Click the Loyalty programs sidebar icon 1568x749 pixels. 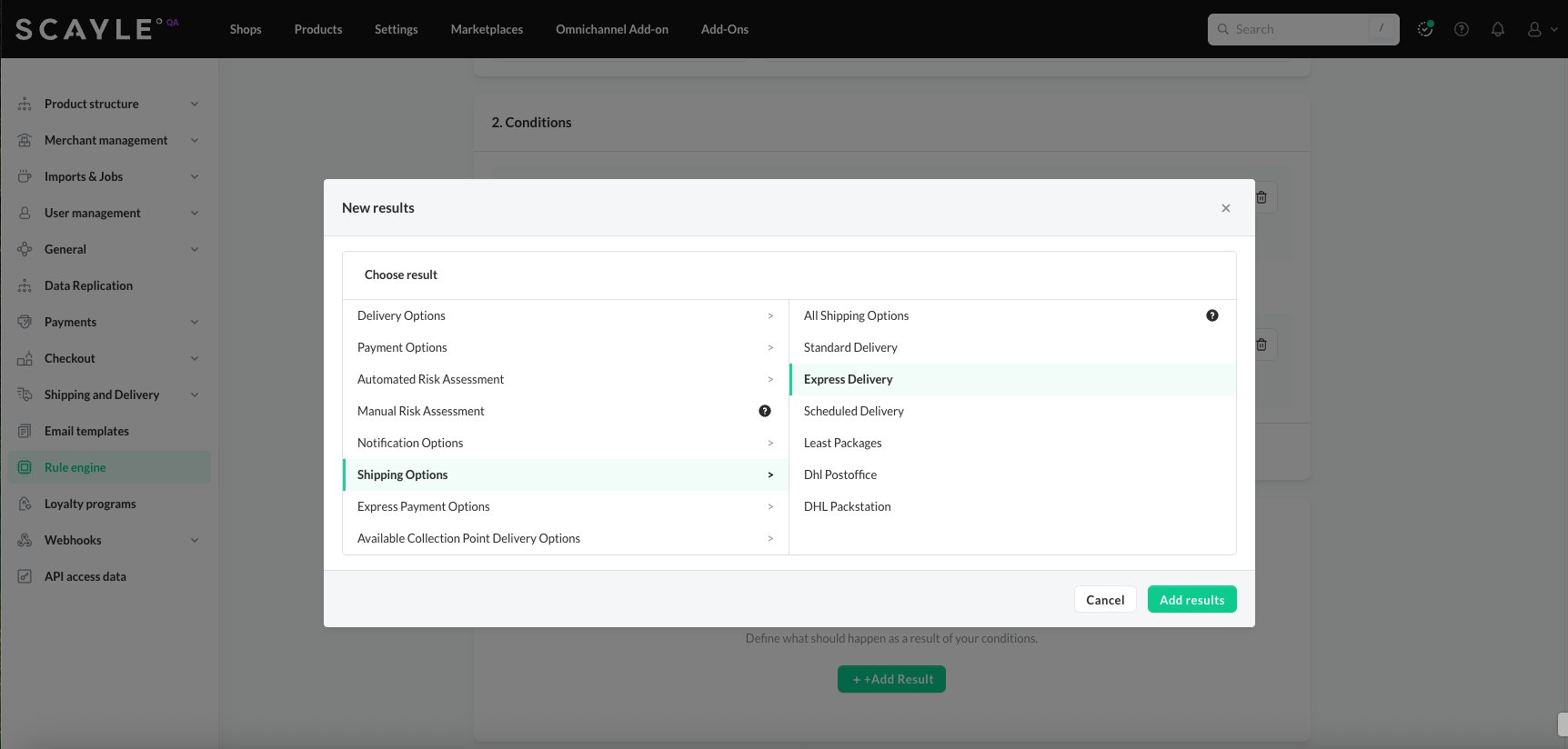25,504
